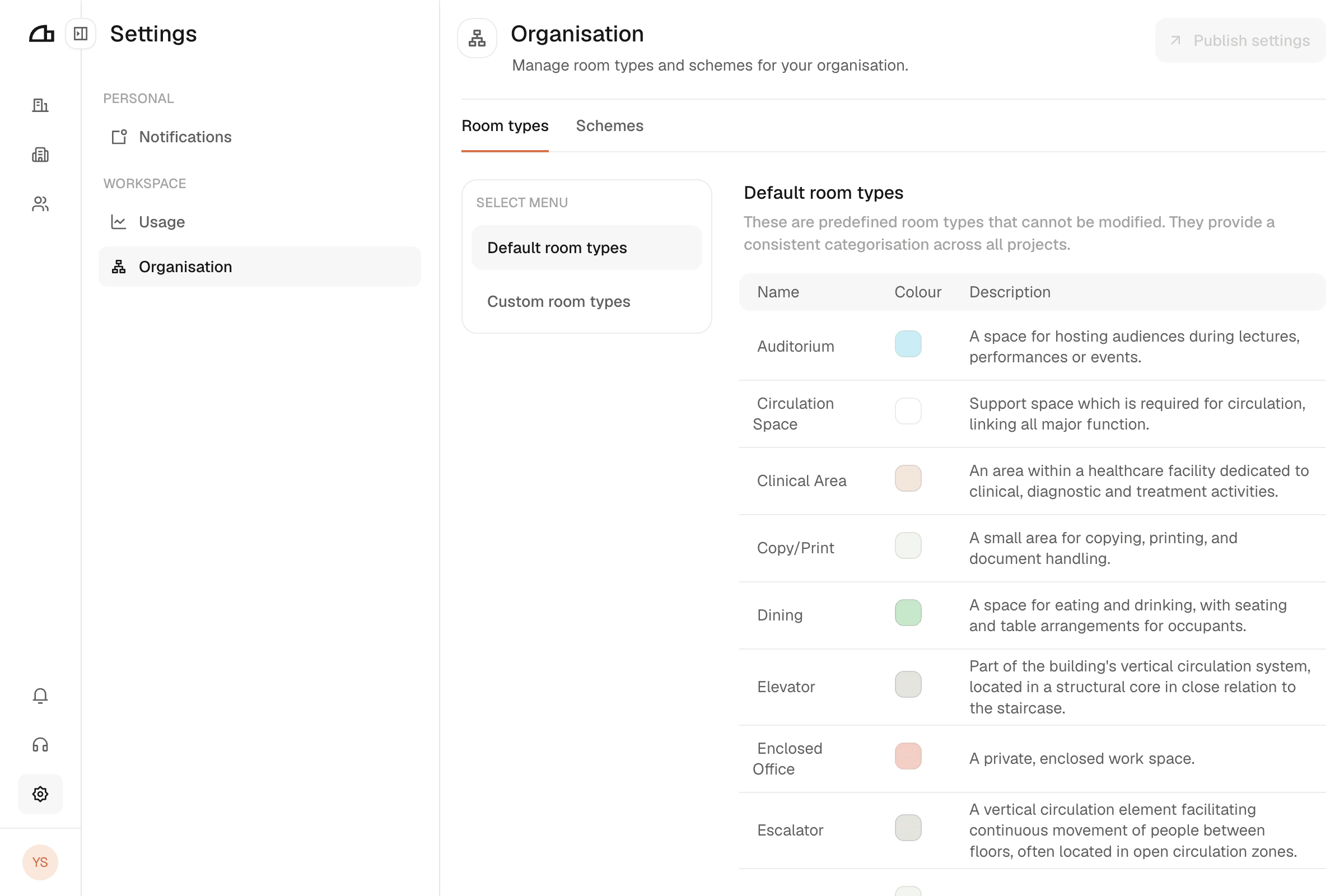Screen dimensions: 1344x896
Task: Click the Description column header
Action: pyautogui.click(x=1010, y=292)
